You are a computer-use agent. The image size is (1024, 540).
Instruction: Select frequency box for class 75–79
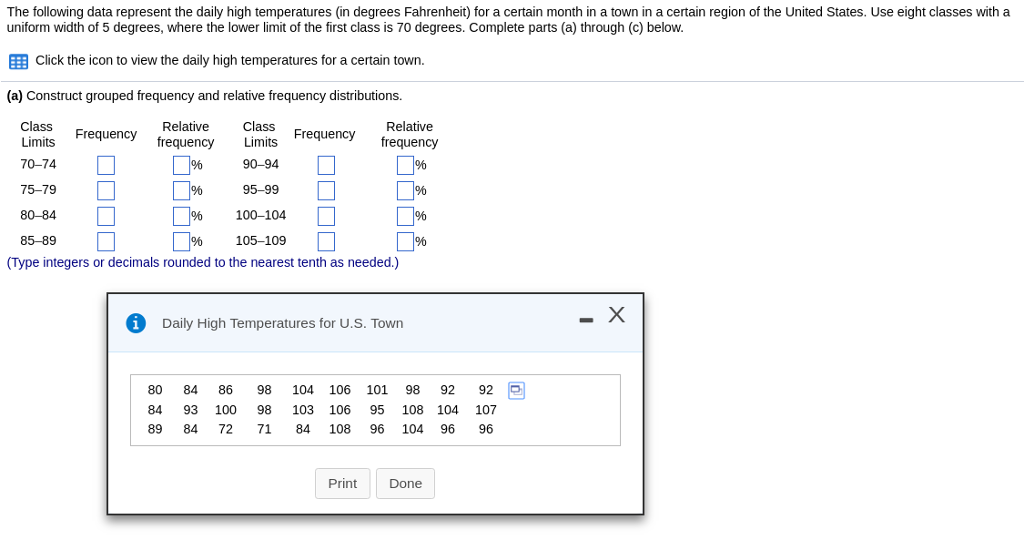coord(106,191)
